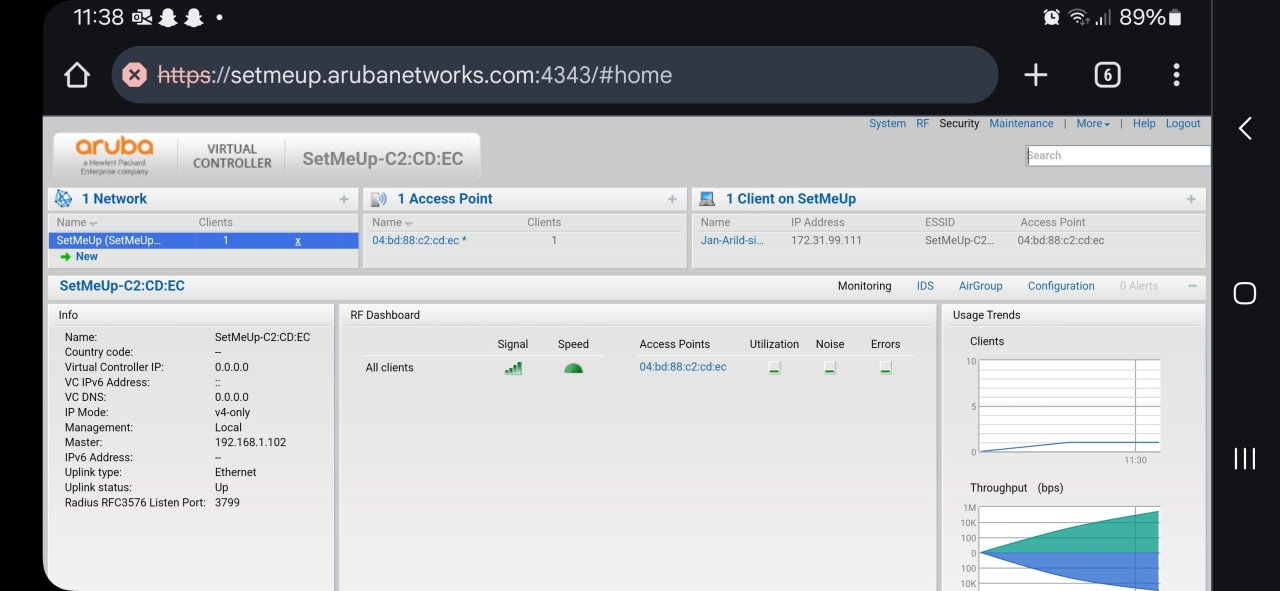Delete SetMeUp network with the x

coord(297,241)
